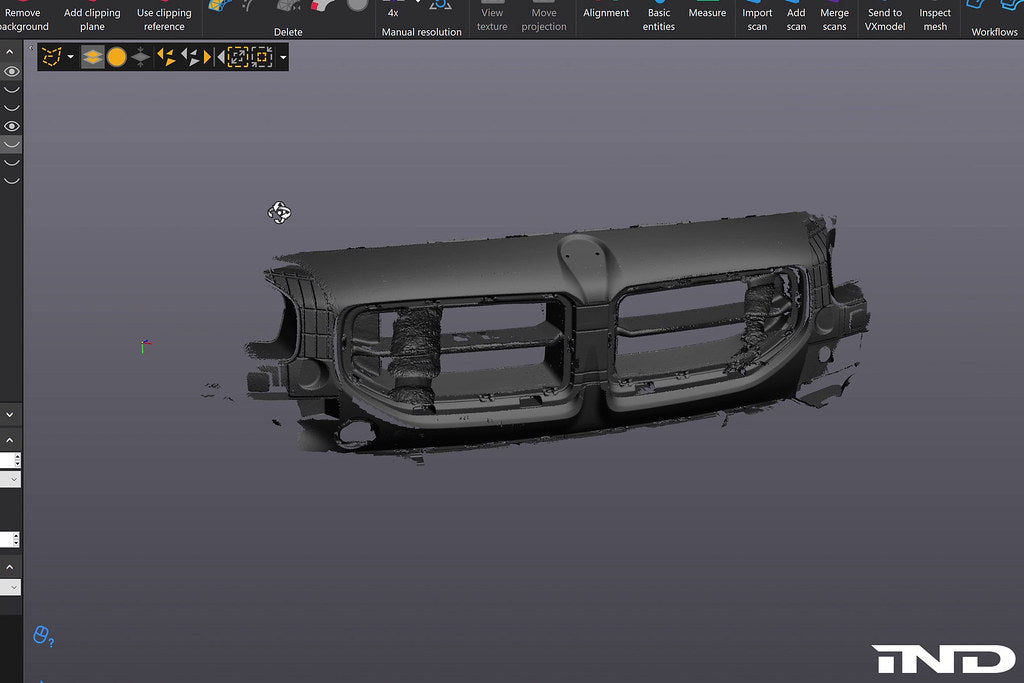Click the gray surface-split diamond icon
The width and height of the screenshot is (1024, 683).
pos(141,57)
